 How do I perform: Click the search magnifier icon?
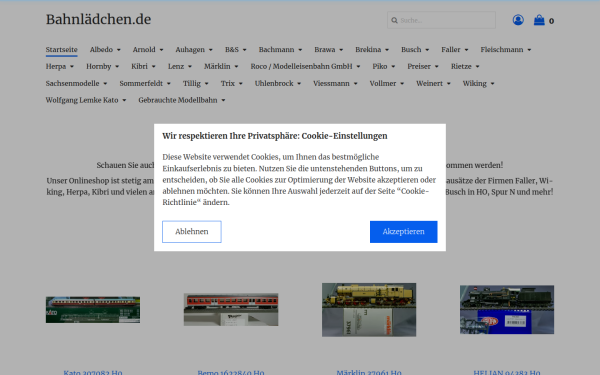[x=395, y=20]
